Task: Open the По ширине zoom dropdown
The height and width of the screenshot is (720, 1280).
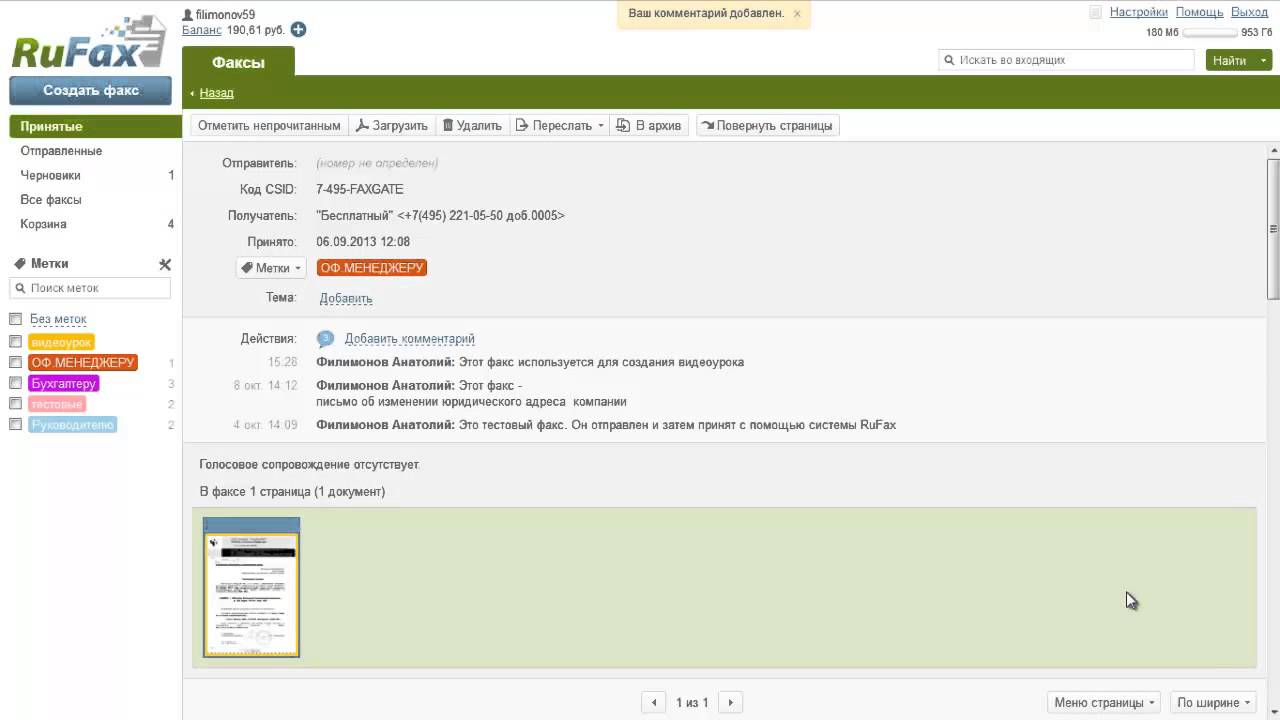Action: point(1214,703)
